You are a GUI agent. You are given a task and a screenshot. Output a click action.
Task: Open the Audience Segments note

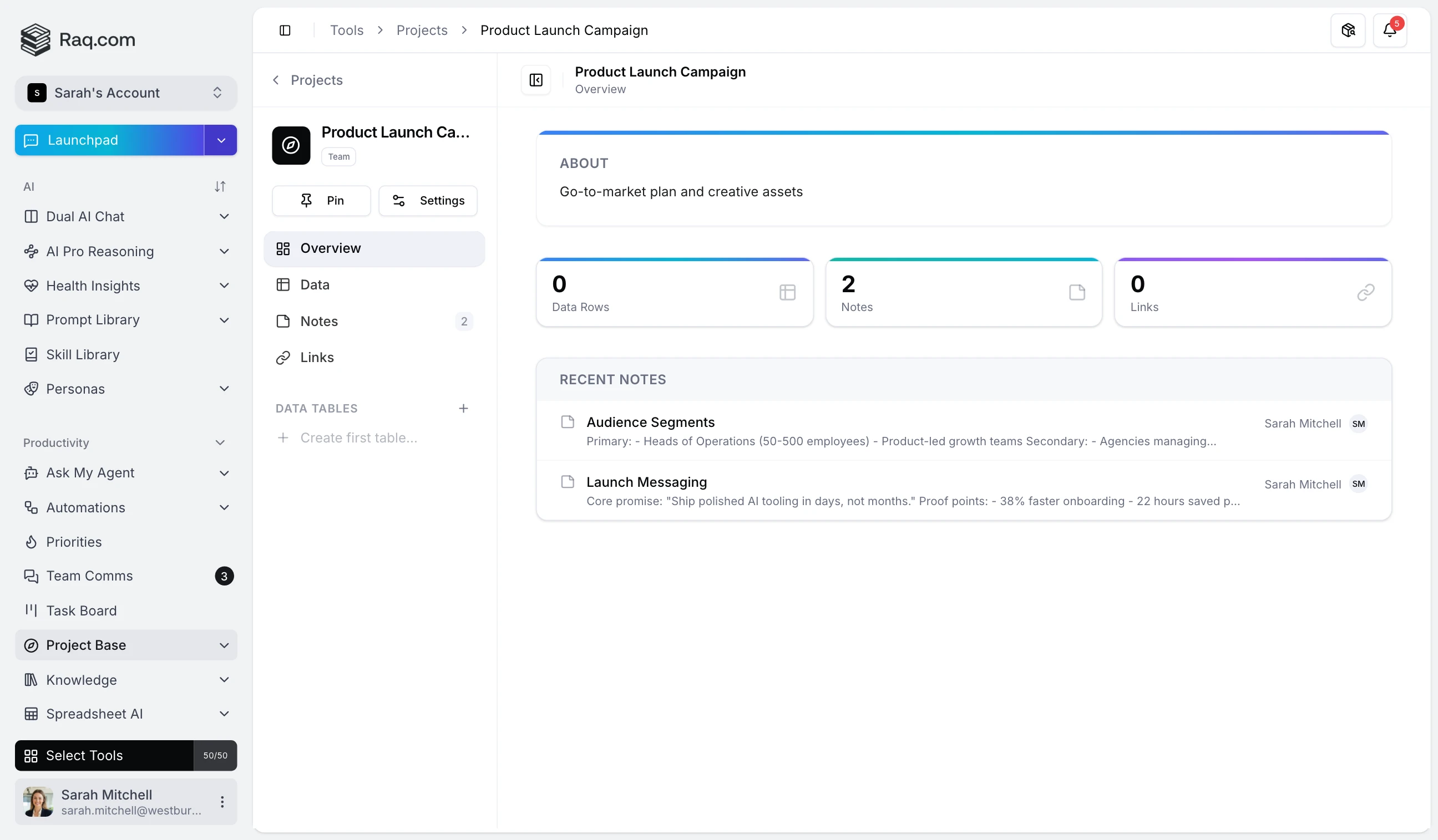point(650,422)
